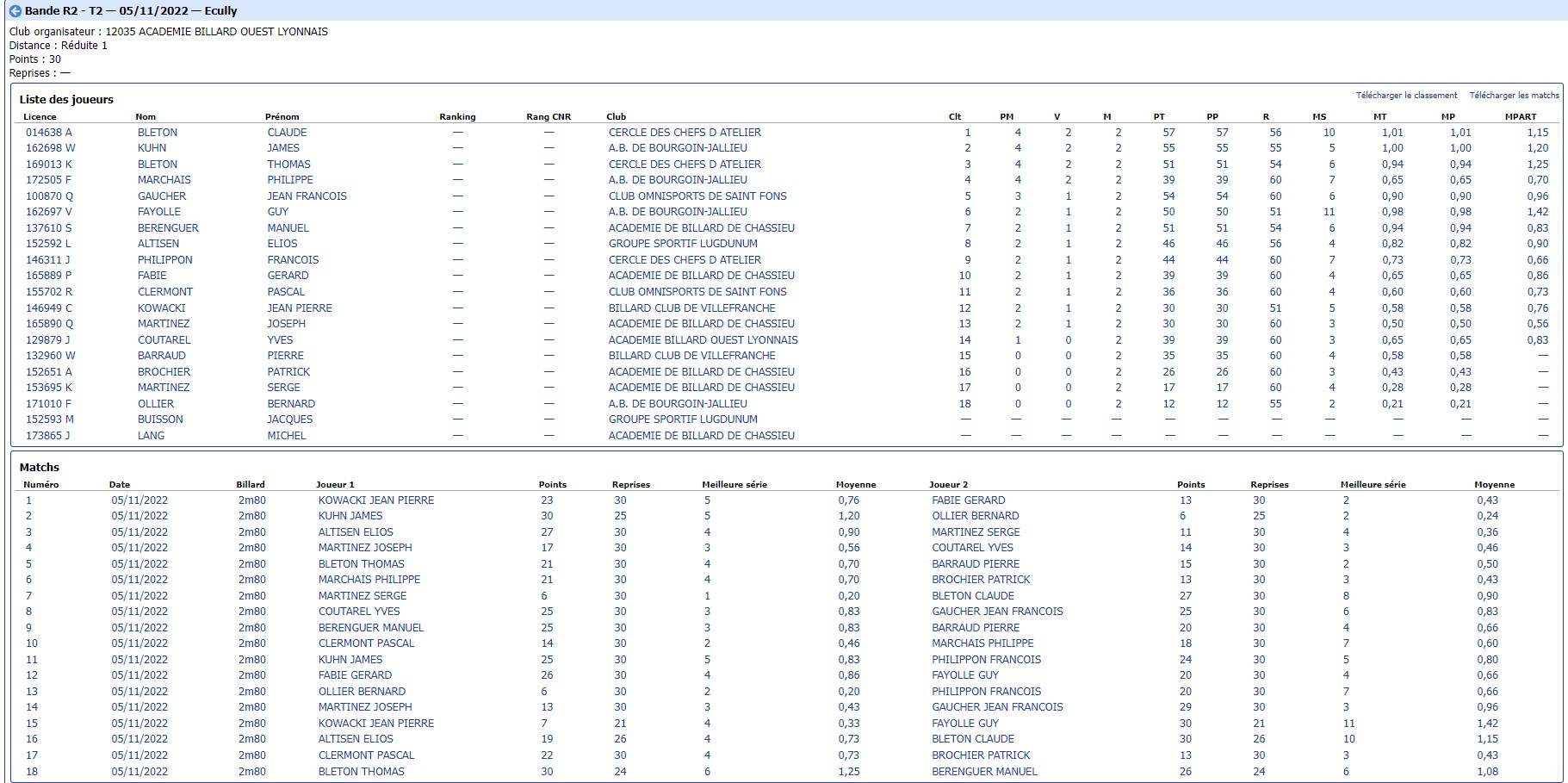Click BUISSON in the player list

pyautogui.click(x=160, y=419)
